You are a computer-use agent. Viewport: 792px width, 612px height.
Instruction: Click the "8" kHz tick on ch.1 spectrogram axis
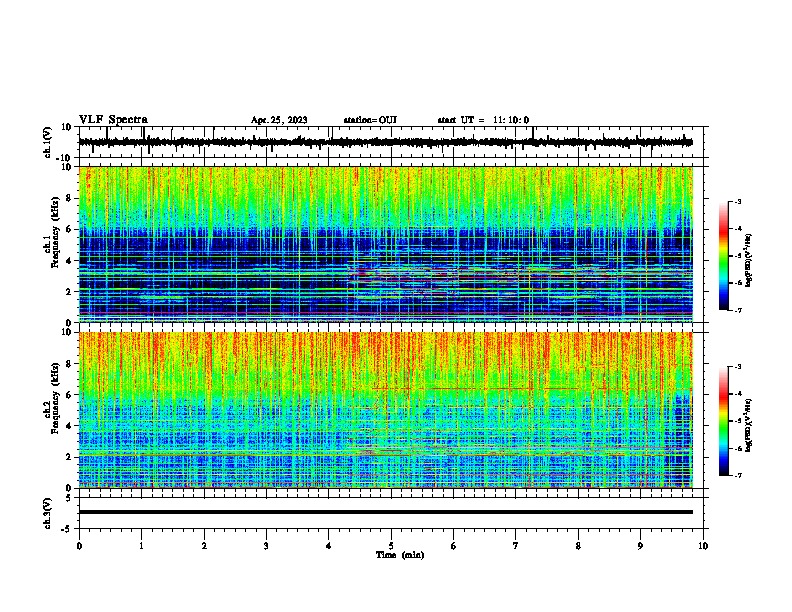point(69,198)
